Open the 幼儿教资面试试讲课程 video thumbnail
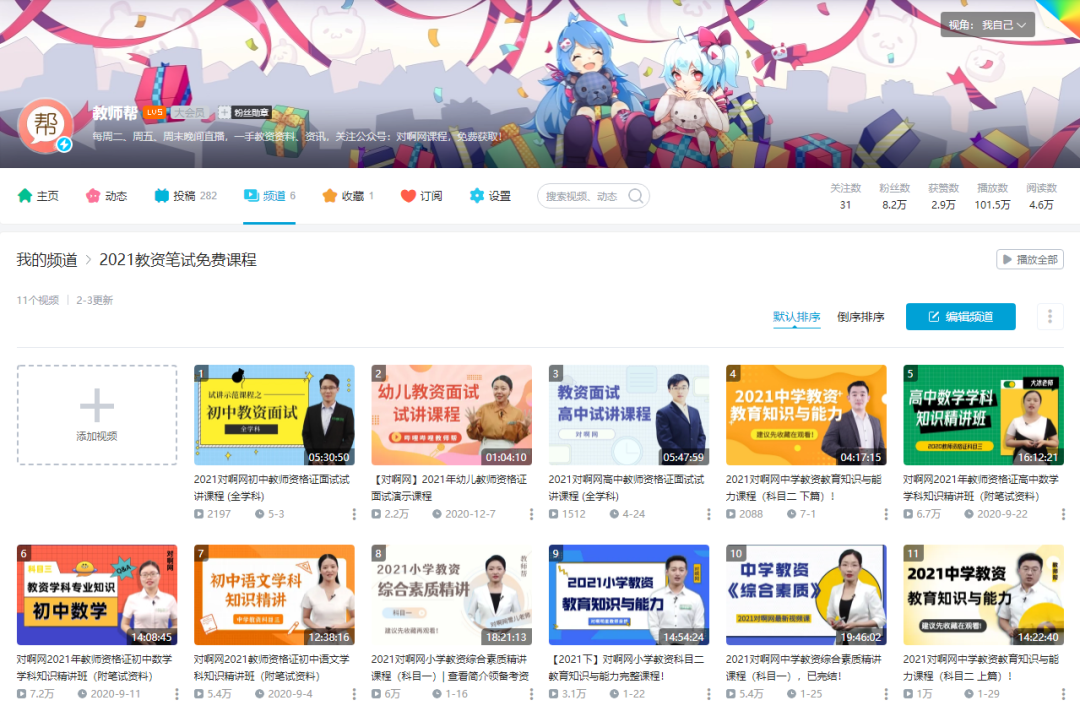The width and height of the screenshot is (1080, 722). coord(451,415)
